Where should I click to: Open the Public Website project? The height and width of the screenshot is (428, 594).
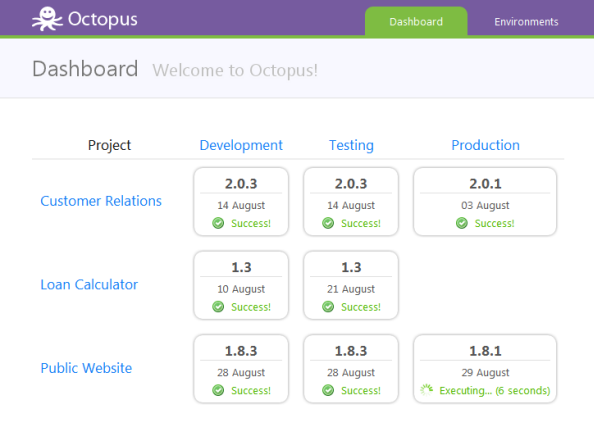(x=86, y=368)
